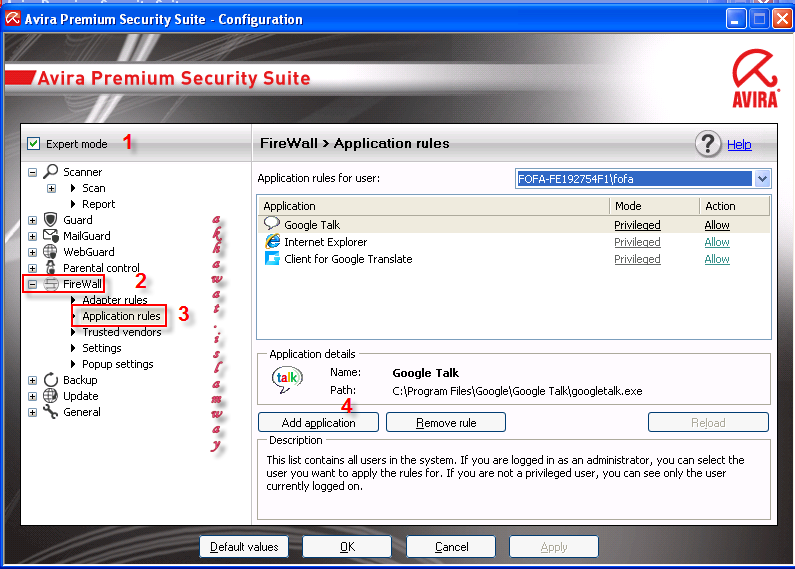Click the Scanner magnifier icon
The image size is (795, 569).
[51, 171]
